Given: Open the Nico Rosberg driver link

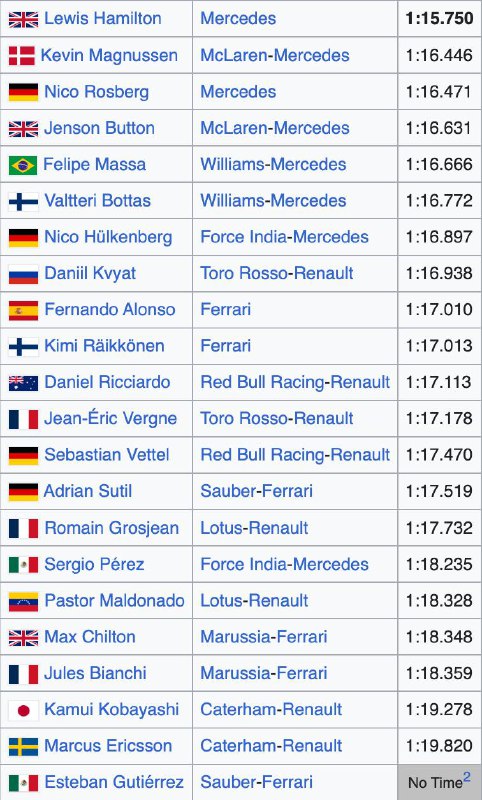Looking at the screenshot, I should coord(96,92).
